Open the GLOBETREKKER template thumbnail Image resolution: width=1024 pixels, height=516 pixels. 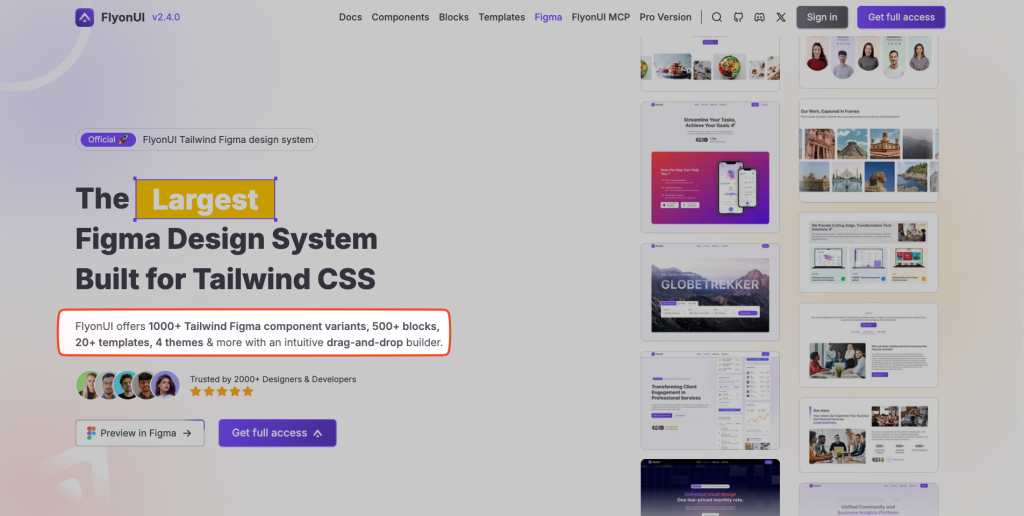coord(710,292)
